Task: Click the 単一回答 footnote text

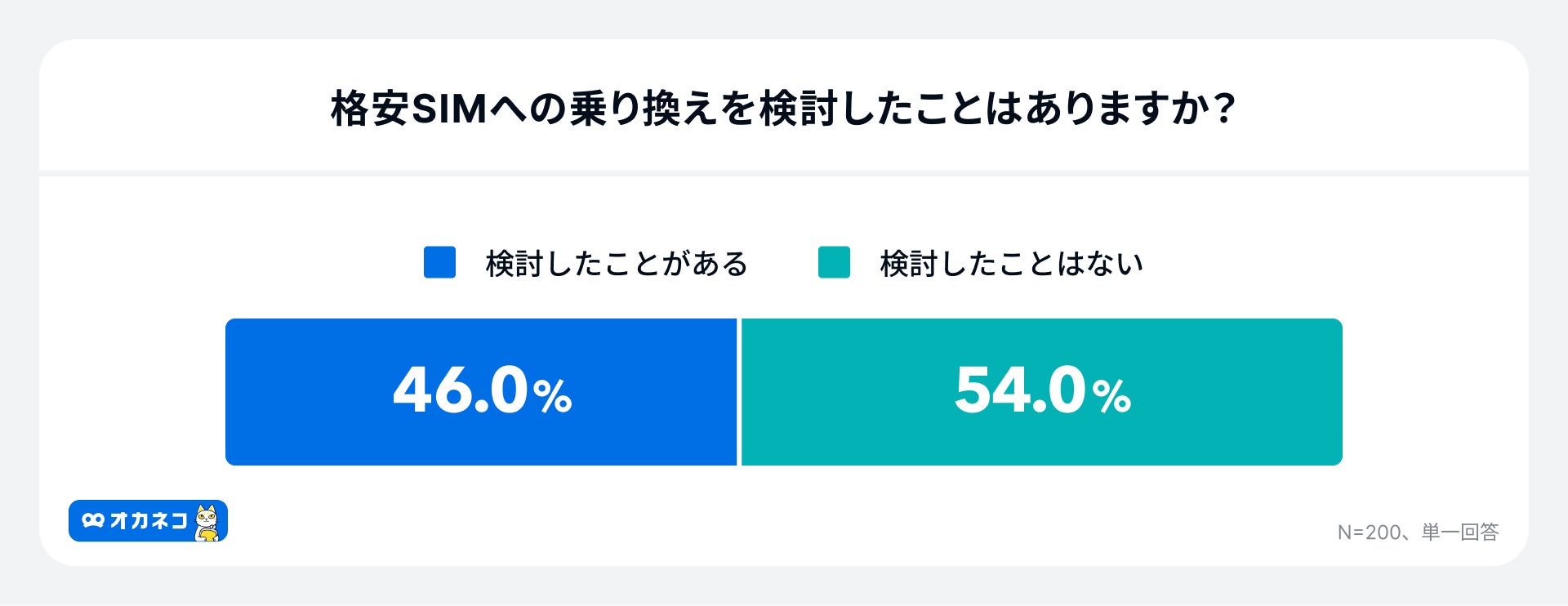Action: tap(1460, 532)
